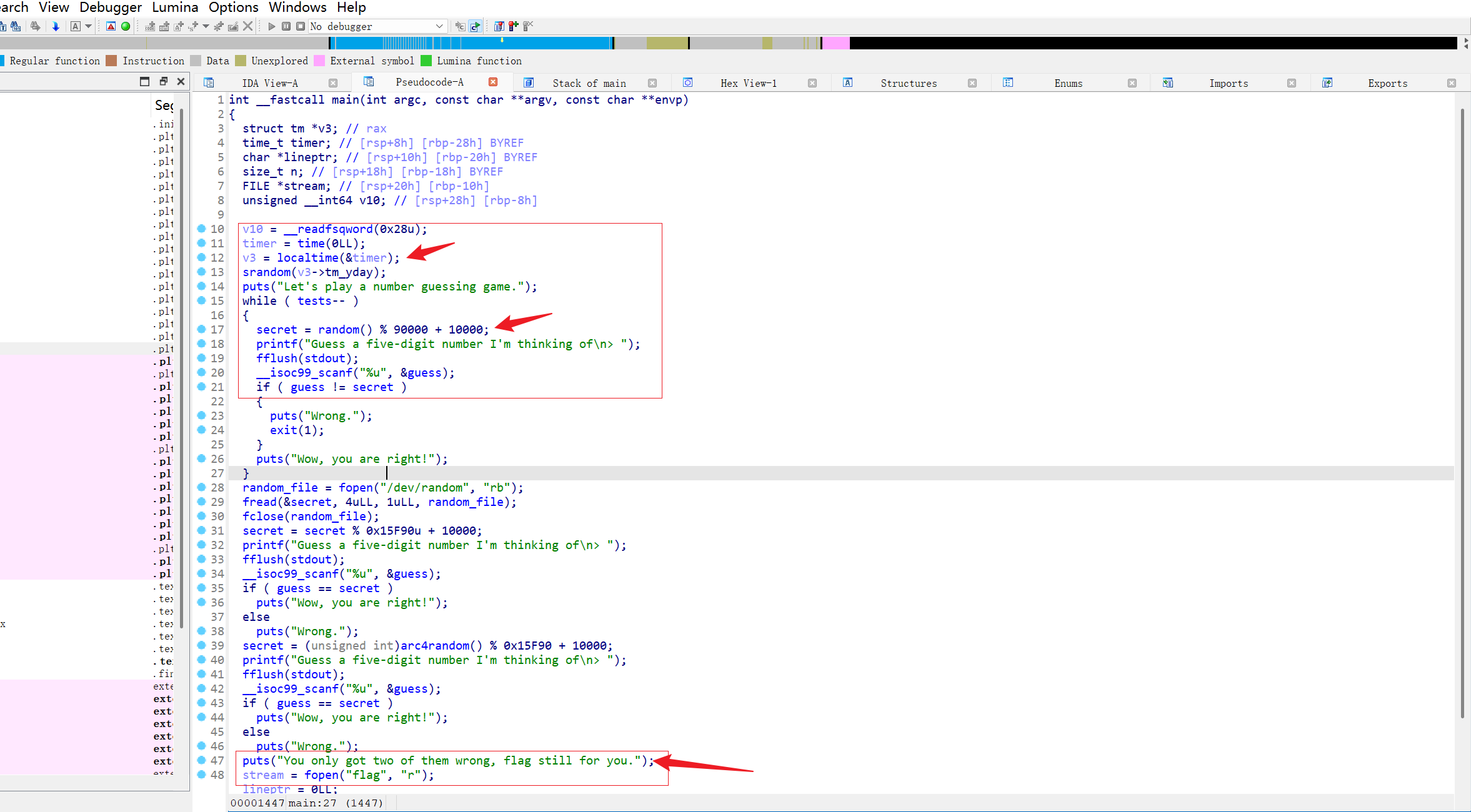The height and width of the screenshot is (812, 1471).
Task: Toggle breakpoint dot on line 47
Action: pos(202,760)
